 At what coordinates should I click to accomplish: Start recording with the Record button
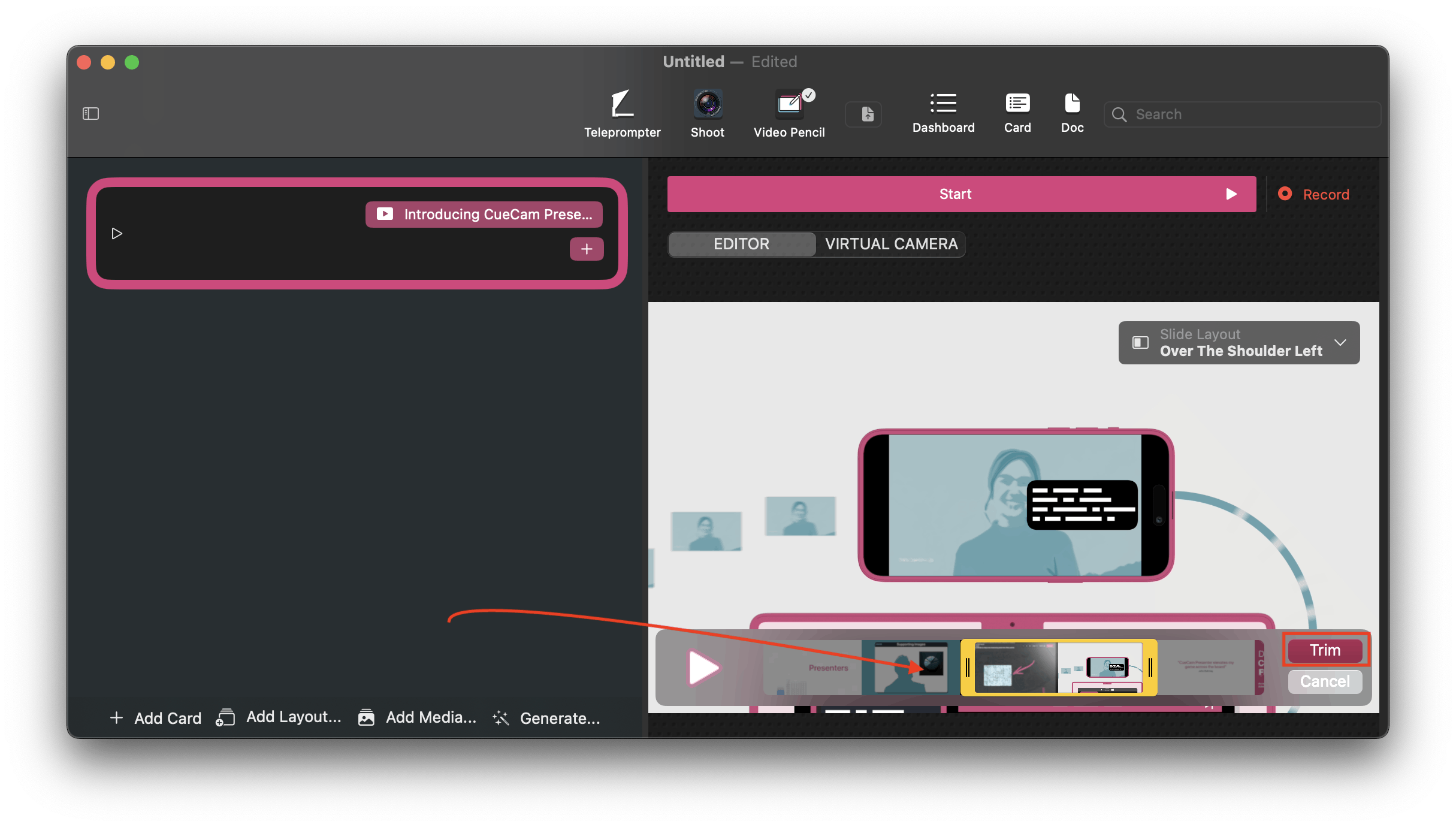1314,194
